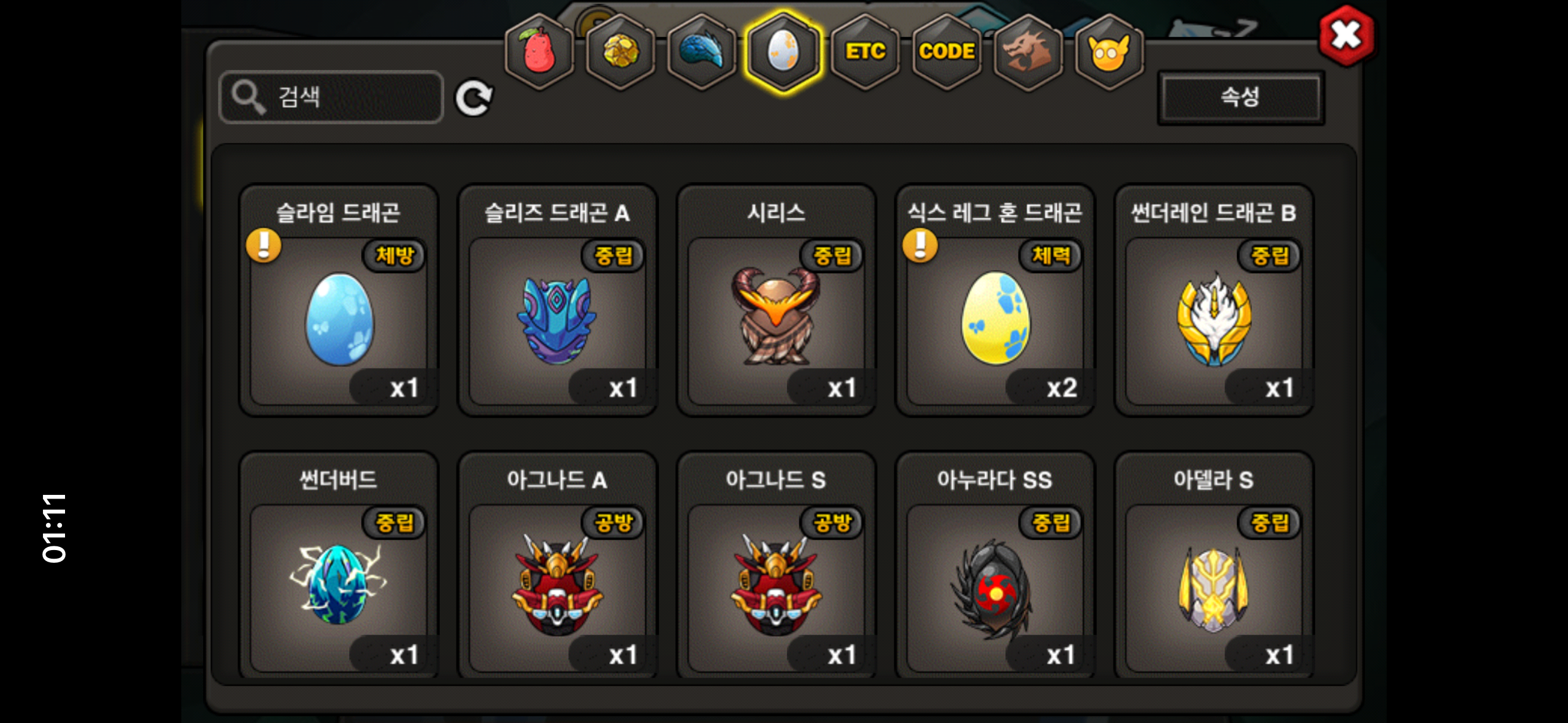Screen dimensions: 1568x723
Task: Select the 슬리즈 드래곤 A egg
Action: 557,300
